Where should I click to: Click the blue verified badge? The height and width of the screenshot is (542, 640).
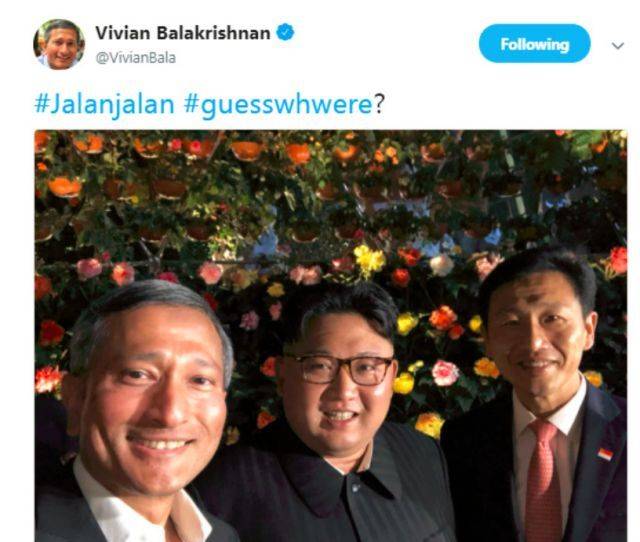[x=286, y=32]
